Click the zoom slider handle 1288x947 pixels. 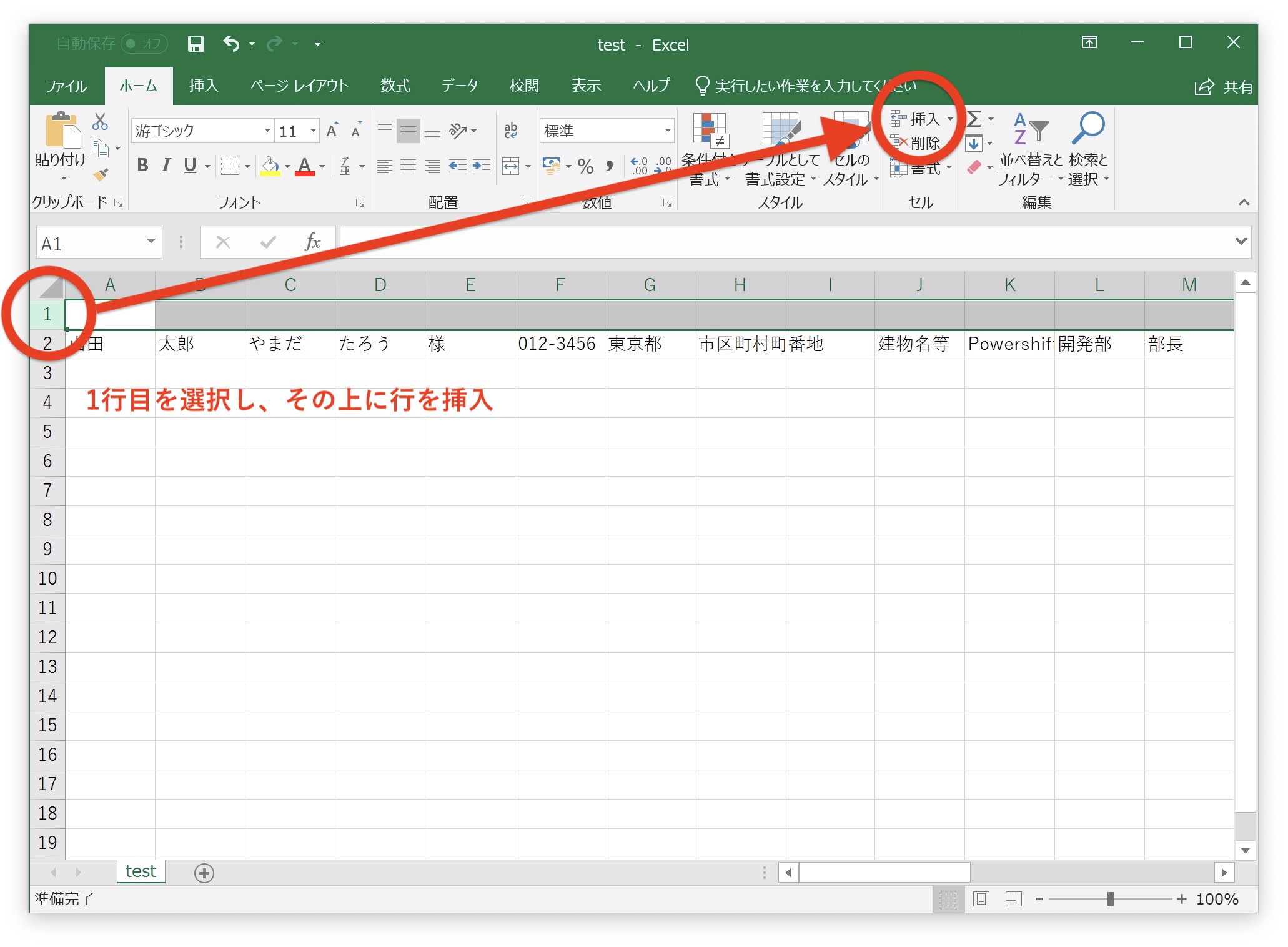pyautogui.click(x=1110, y=898)
